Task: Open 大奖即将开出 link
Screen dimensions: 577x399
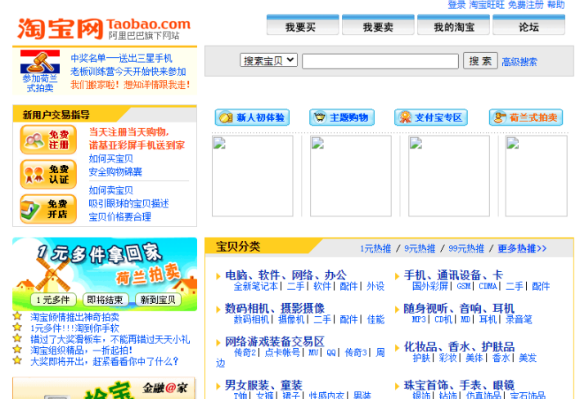Action: point(104,361)
